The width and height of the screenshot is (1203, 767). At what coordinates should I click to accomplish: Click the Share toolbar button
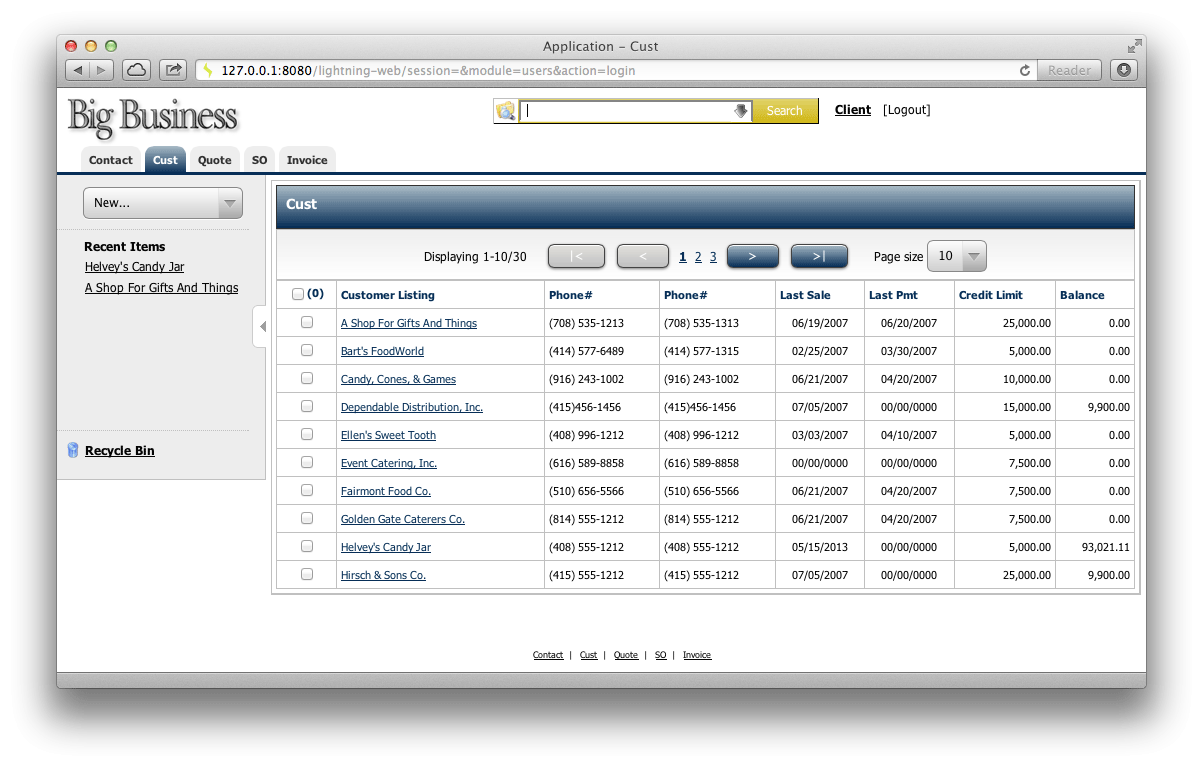(173, 70)
